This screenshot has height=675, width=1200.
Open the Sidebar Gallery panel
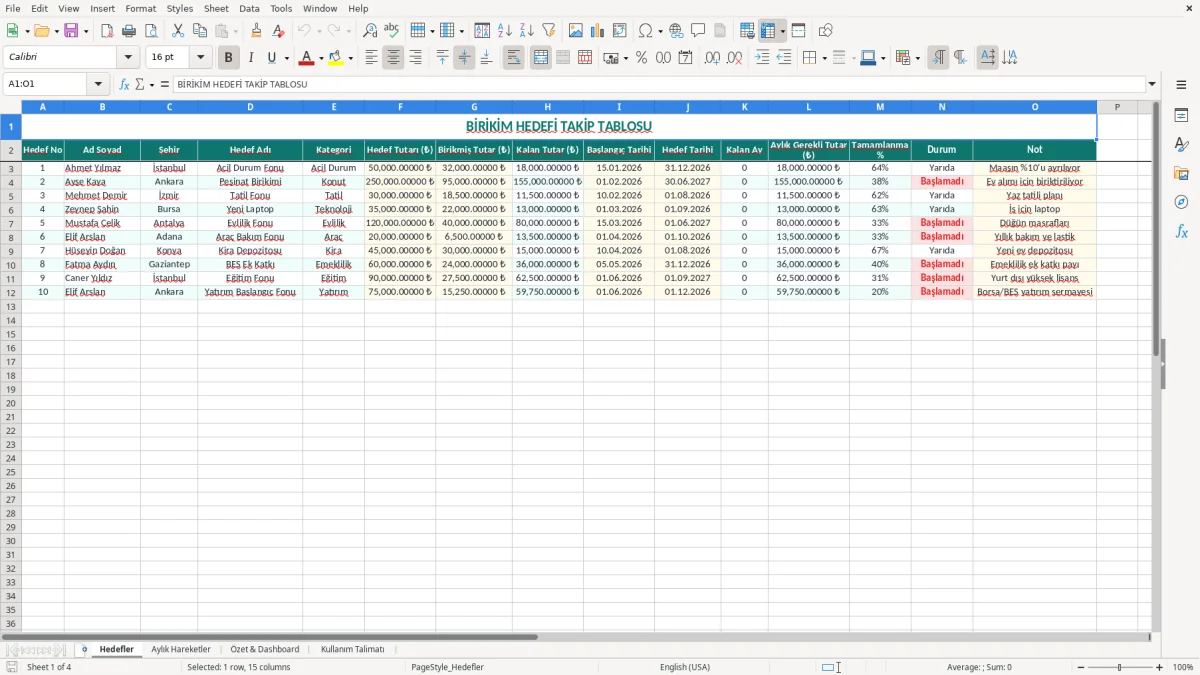[x=1181, y=174]
